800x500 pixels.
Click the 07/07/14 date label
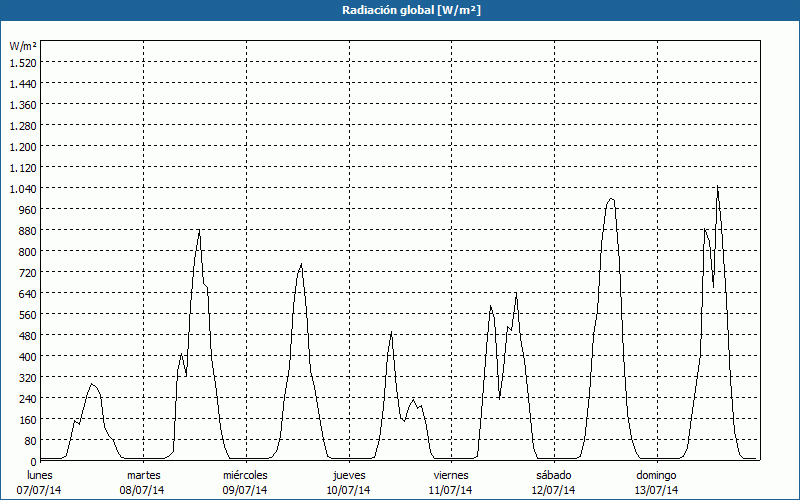point(40,490)
